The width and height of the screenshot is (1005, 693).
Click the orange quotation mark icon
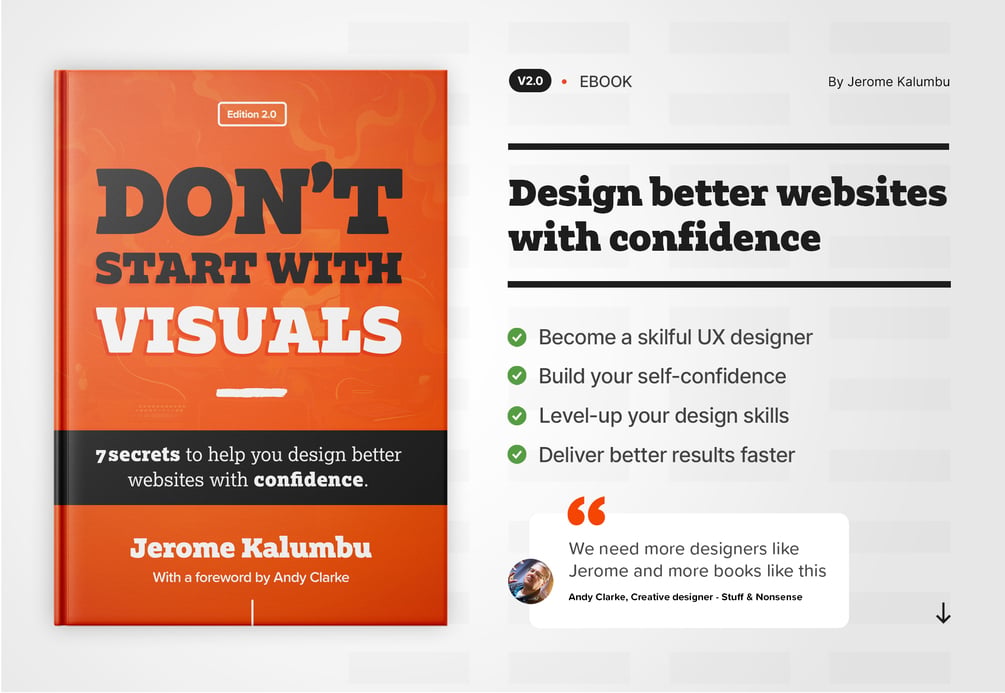pos(586,511)
